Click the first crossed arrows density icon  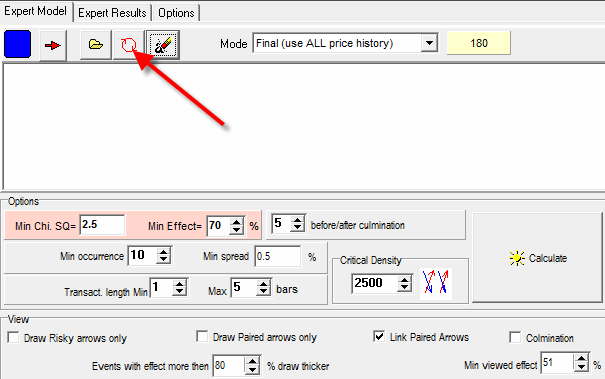pos(428,282)
